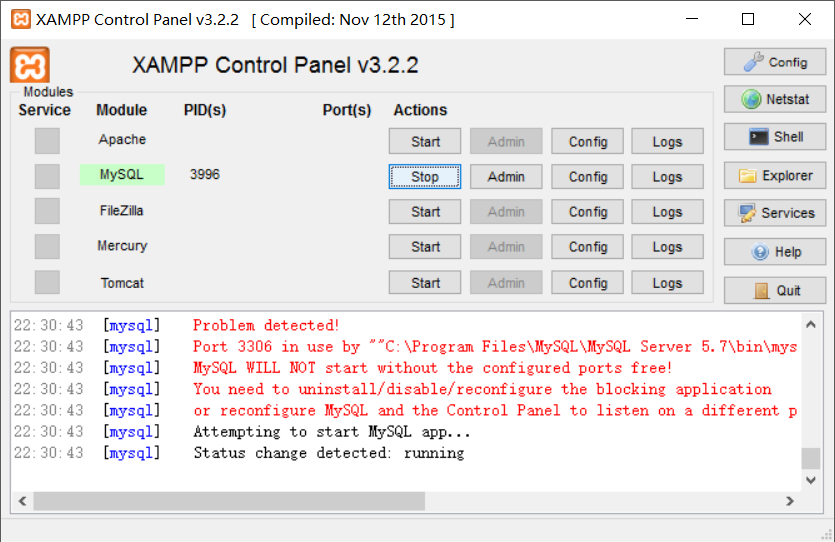This screenshot has height=542, width=835.
Task: Click the green MySQL module label
Action: [x=122, y=175]
